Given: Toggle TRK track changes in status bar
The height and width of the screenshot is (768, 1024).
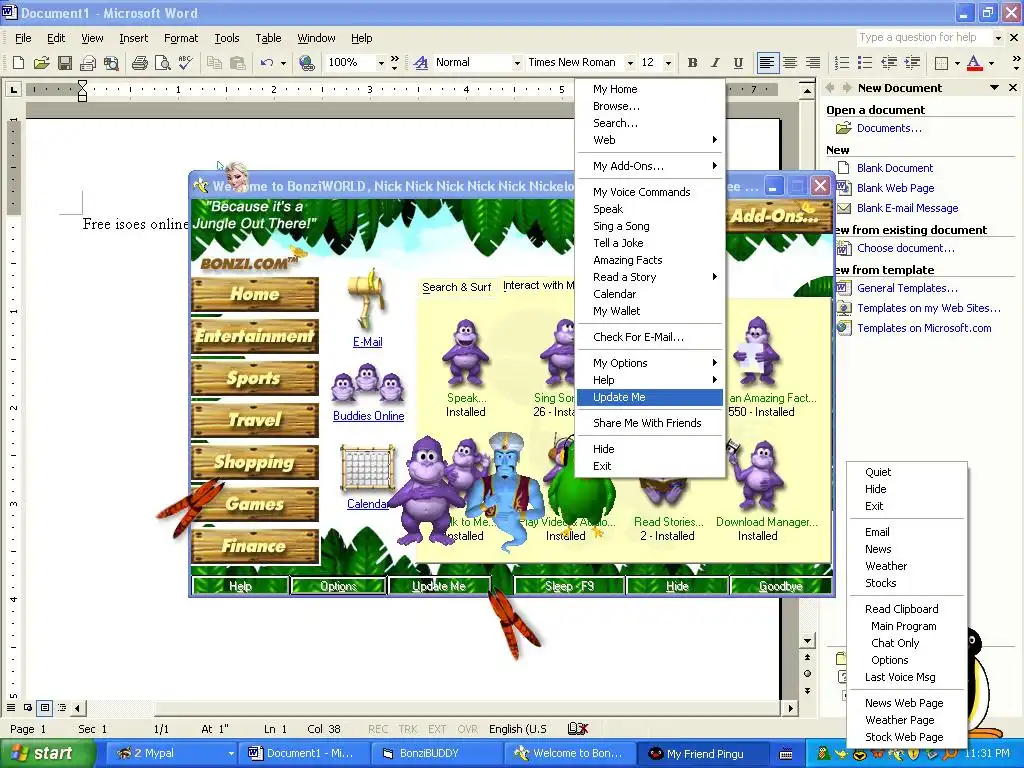Looking at the screenshot, I should (408, 729).
